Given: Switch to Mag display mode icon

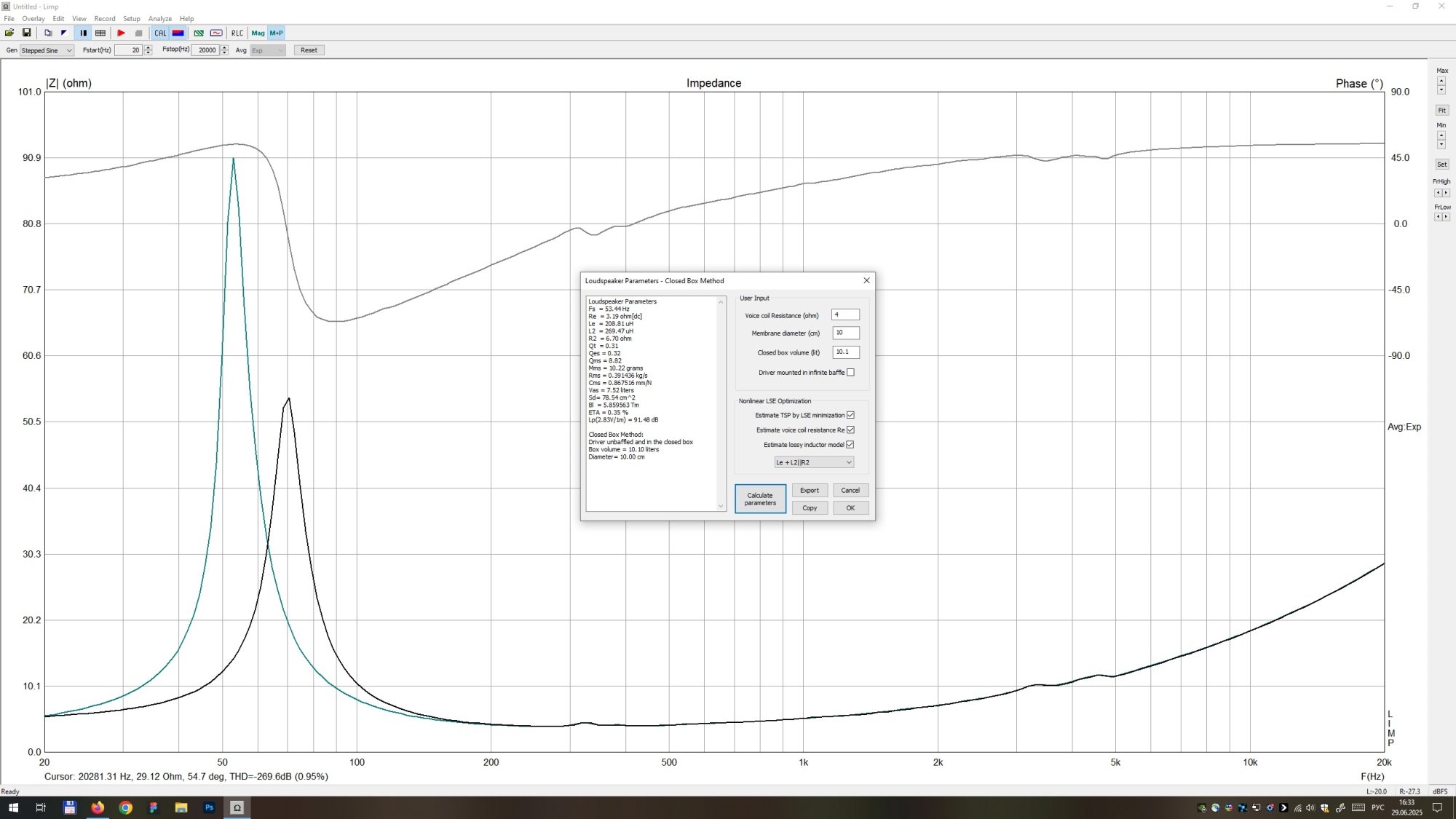Looking at the screenshot, I should pos(258,33).
